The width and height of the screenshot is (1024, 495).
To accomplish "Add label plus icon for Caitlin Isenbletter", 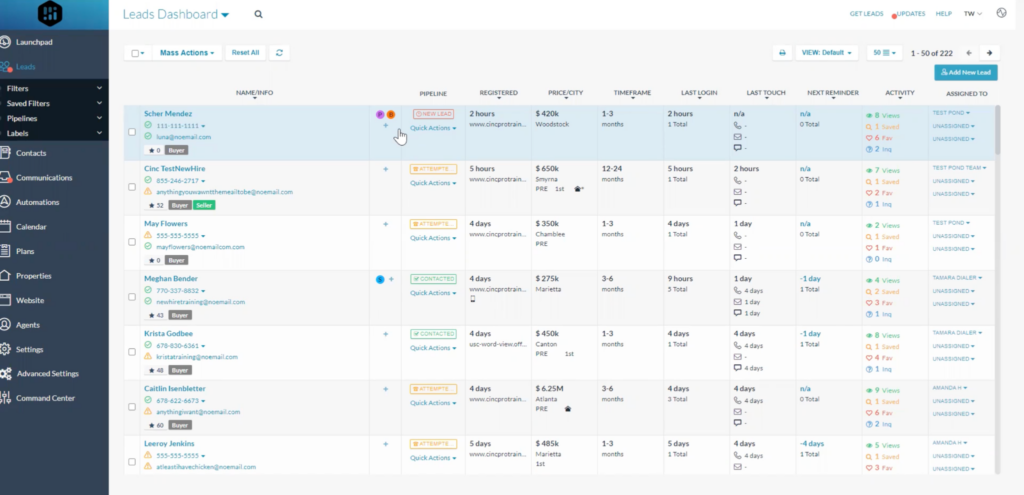I will click(385, 389).
